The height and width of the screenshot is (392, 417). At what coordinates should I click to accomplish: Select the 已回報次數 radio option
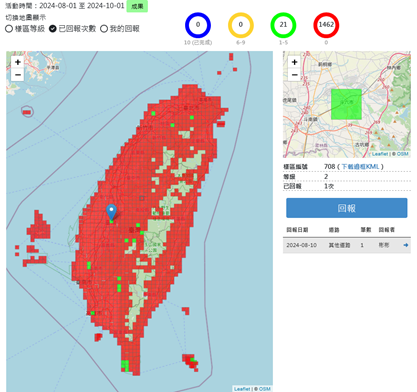pos(53,29)
